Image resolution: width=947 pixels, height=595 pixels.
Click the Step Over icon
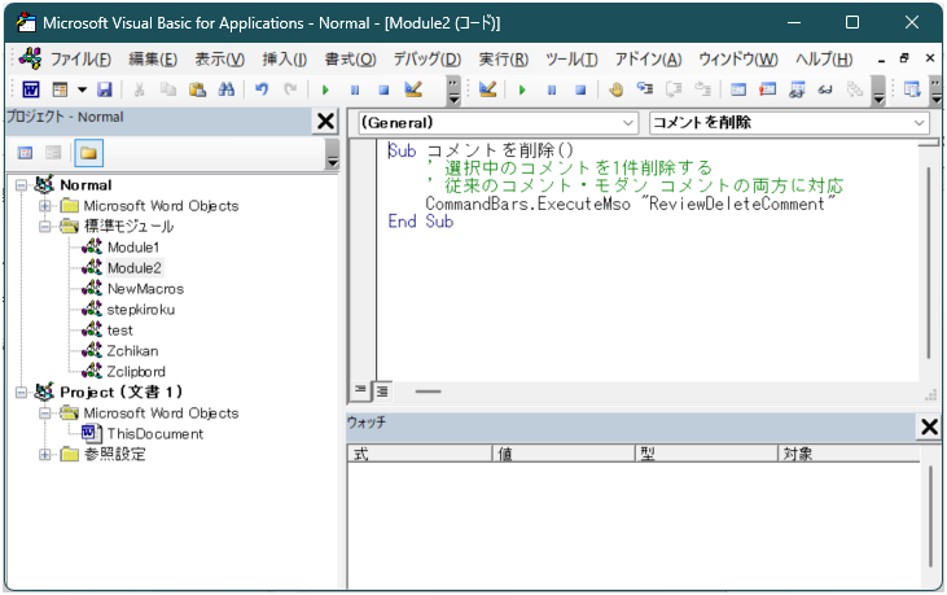pyautogui.click(x=673, y=89)
